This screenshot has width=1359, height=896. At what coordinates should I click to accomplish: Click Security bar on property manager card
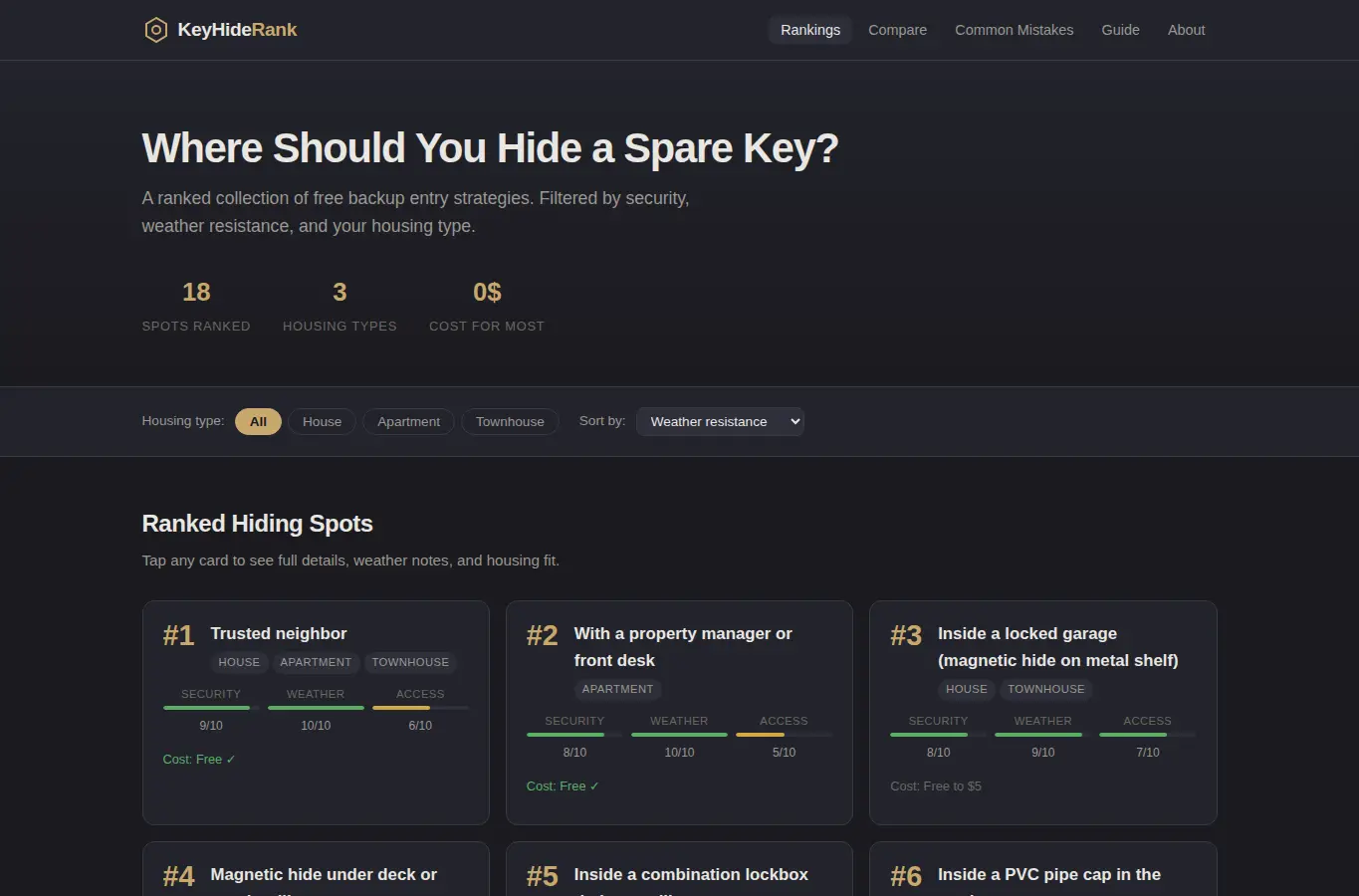574,735
